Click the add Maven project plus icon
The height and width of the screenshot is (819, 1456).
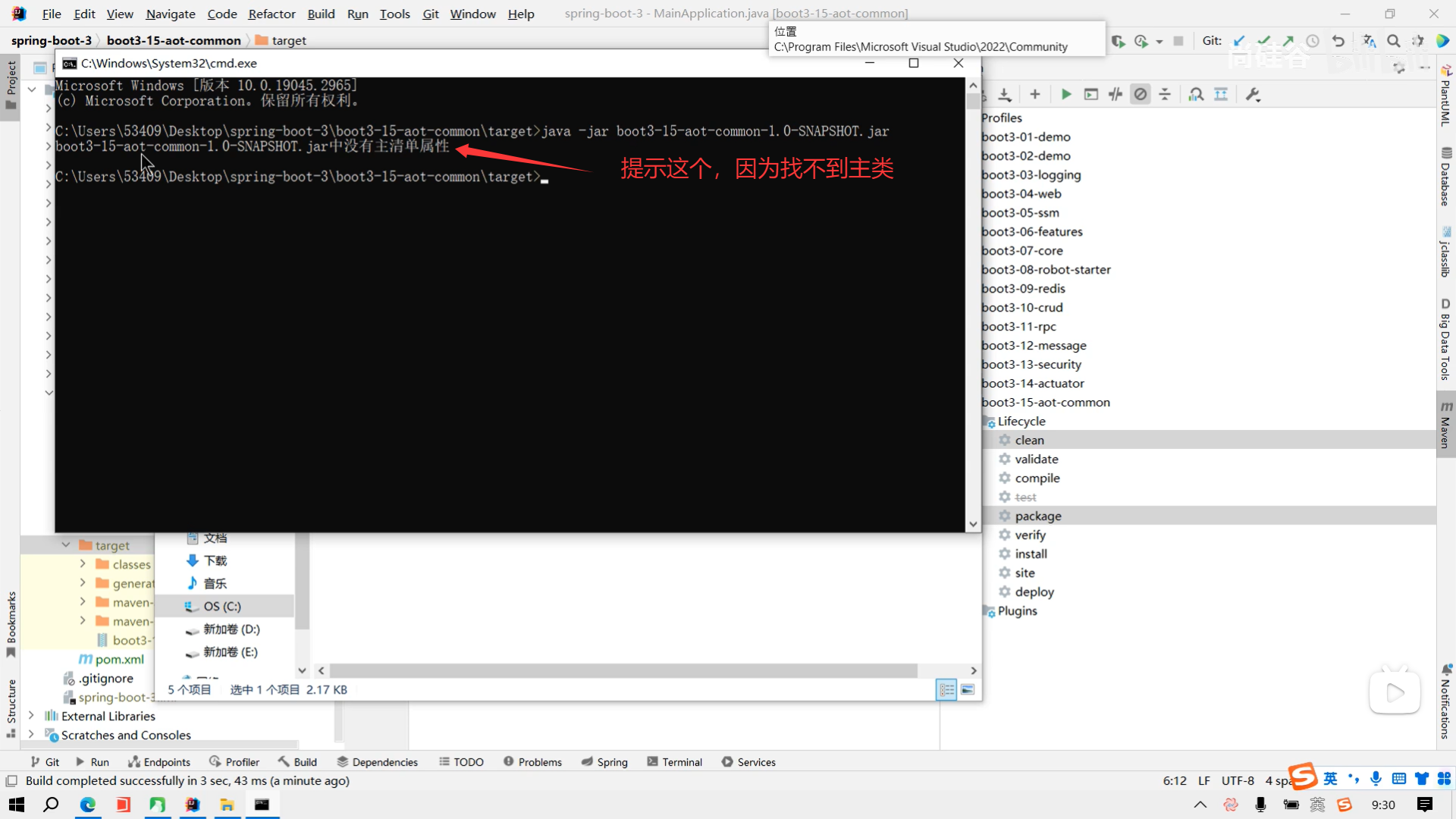coord(1034,95)
